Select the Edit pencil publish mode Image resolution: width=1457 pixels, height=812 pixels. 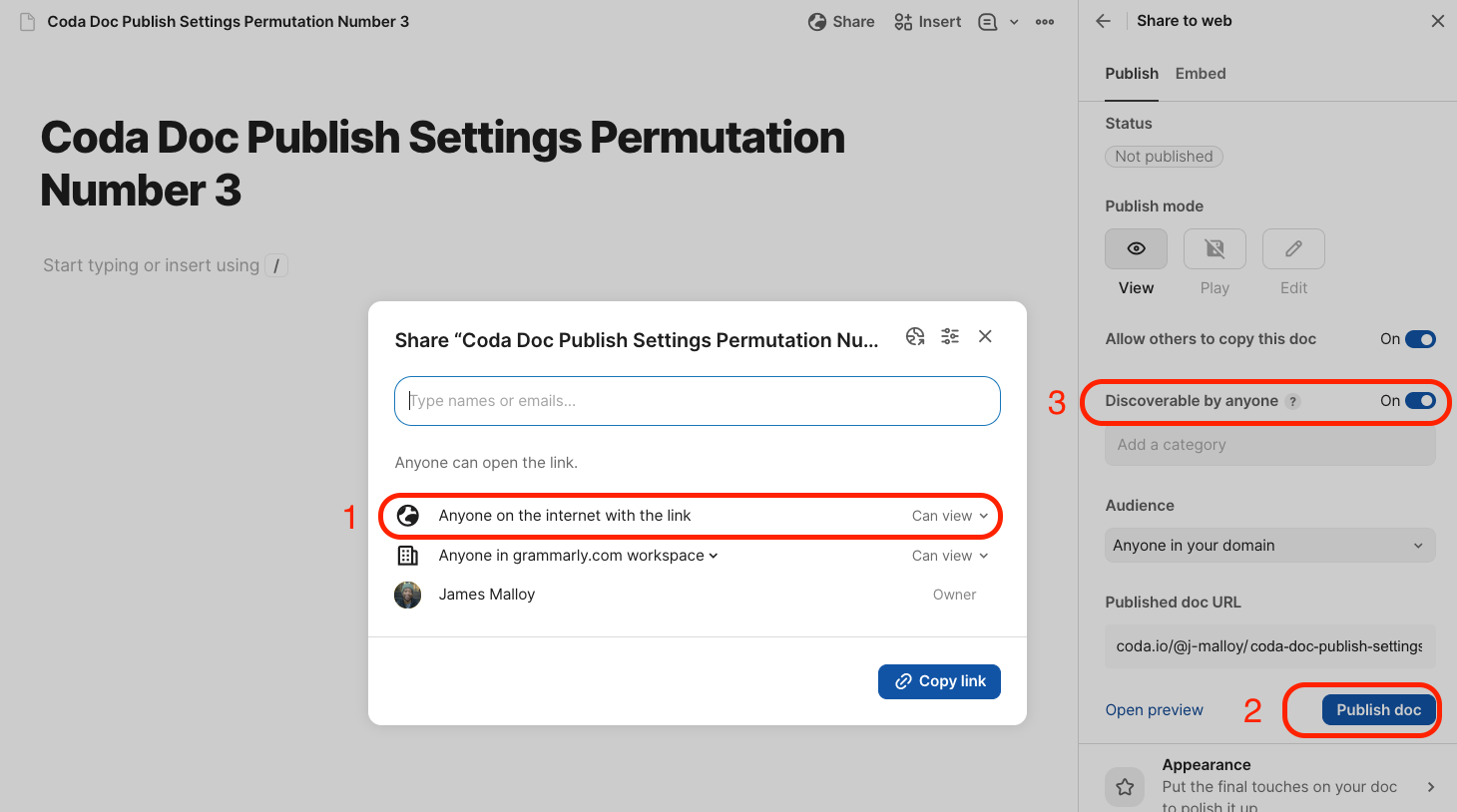click(1293, 248)
